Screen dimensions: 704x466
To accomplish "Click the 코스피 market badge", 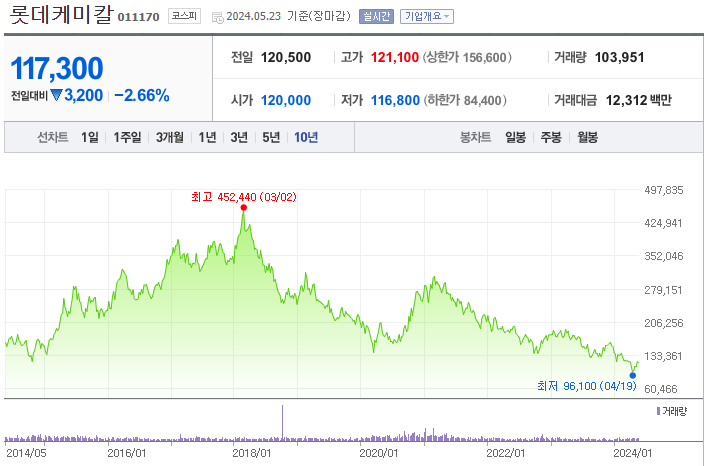I will pos(185,16).
